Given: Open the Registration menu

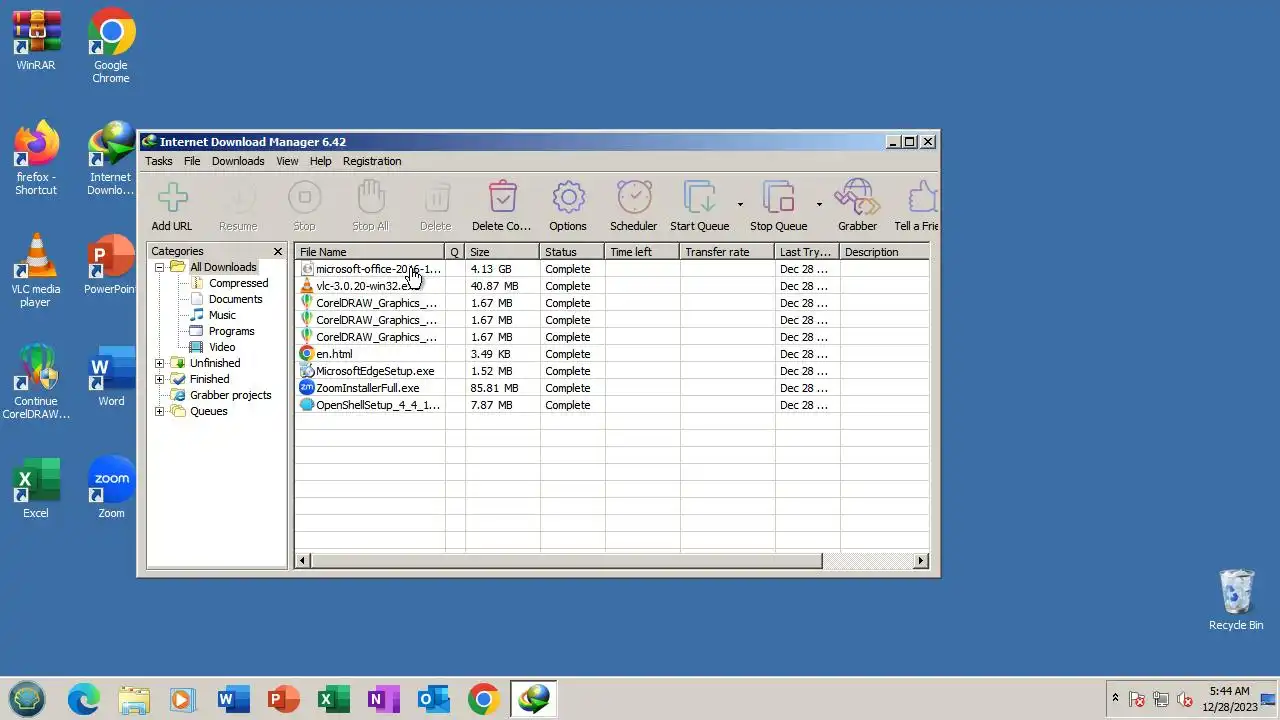Looking at the screenshot, I should (x=372, y=161).
